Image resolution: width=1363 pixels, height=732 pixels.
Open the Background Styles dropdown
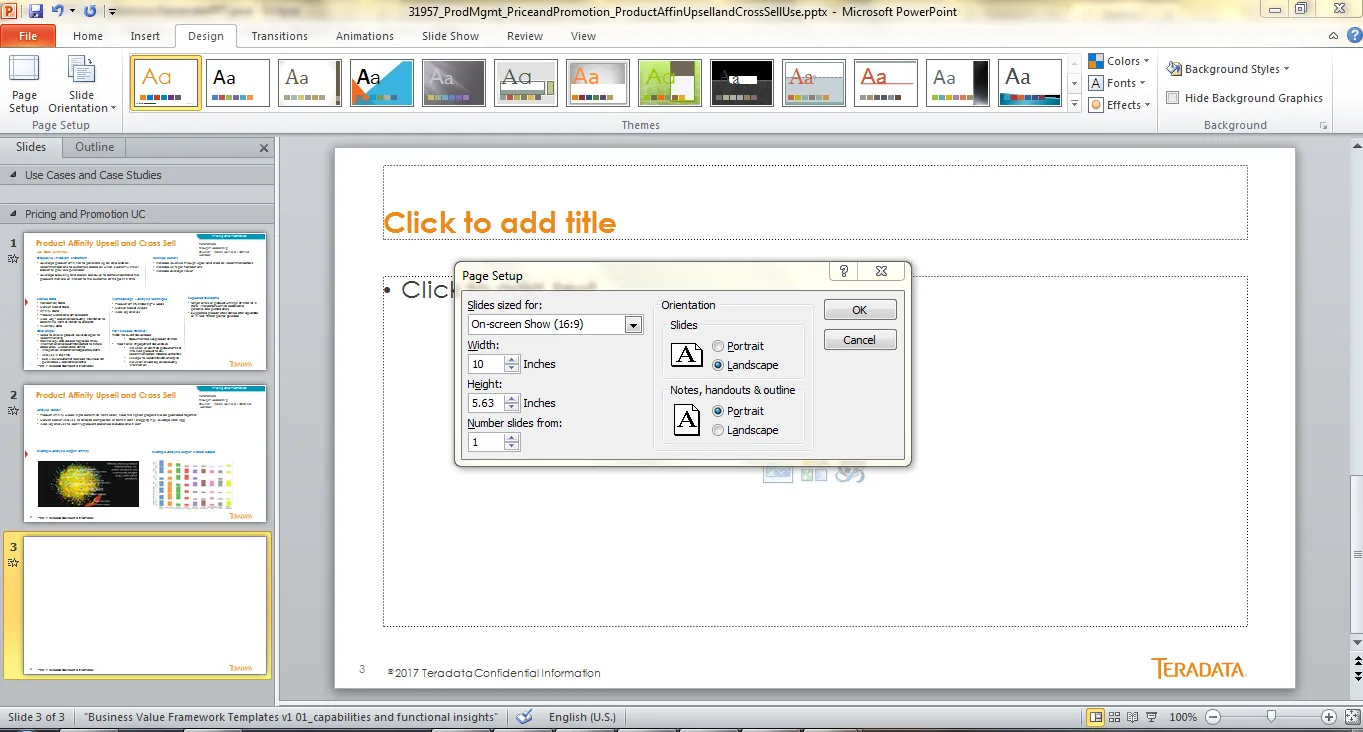point(1228,69)
